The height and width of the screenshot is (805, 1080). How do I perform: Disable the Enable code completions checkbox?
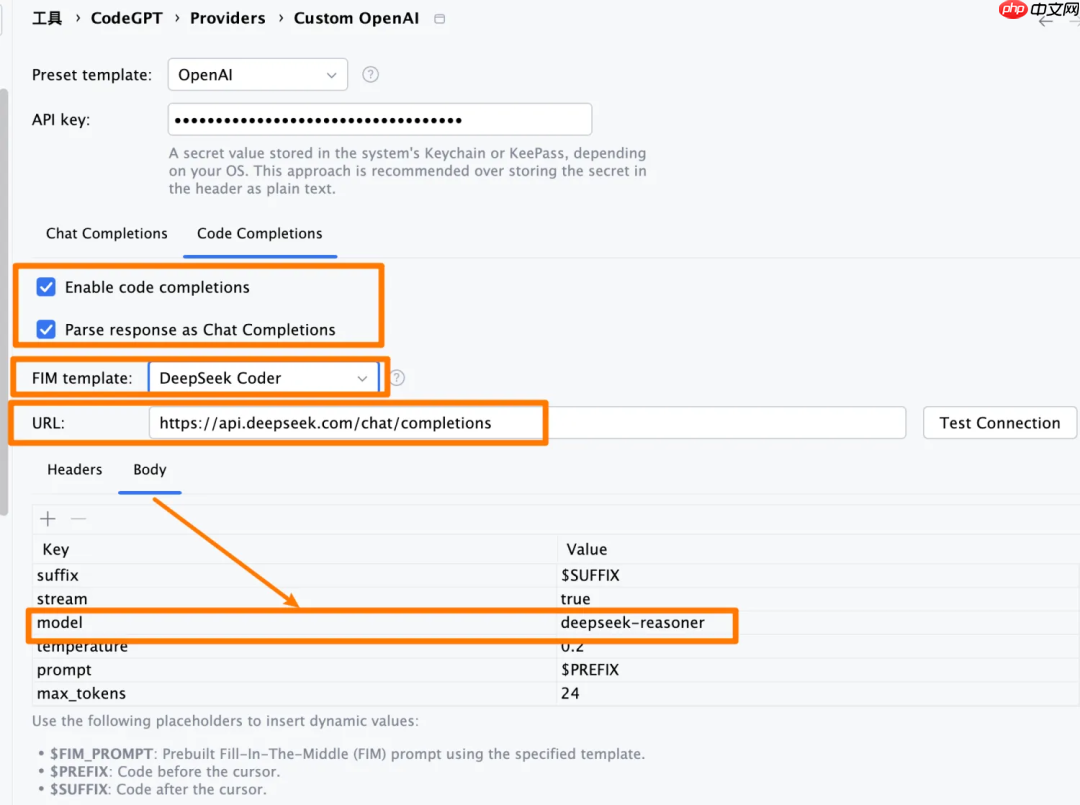(x=46, y=288)
